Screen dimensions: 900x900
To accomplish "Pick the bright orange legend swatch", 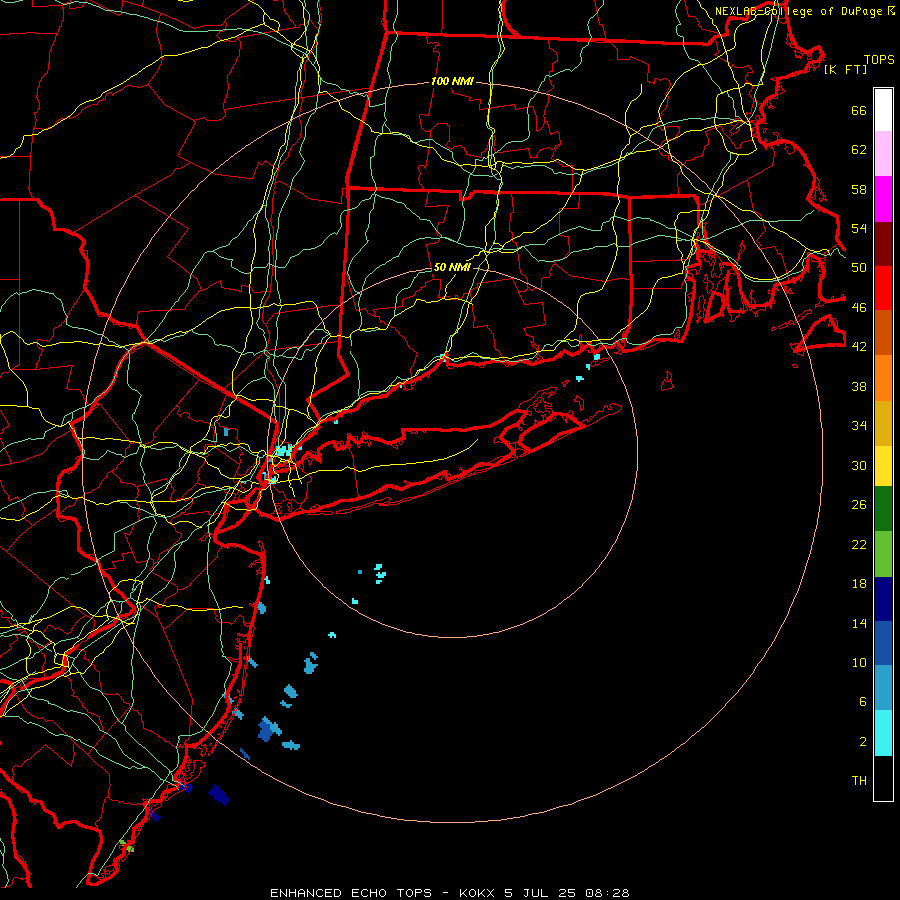I will pos(883,378).
